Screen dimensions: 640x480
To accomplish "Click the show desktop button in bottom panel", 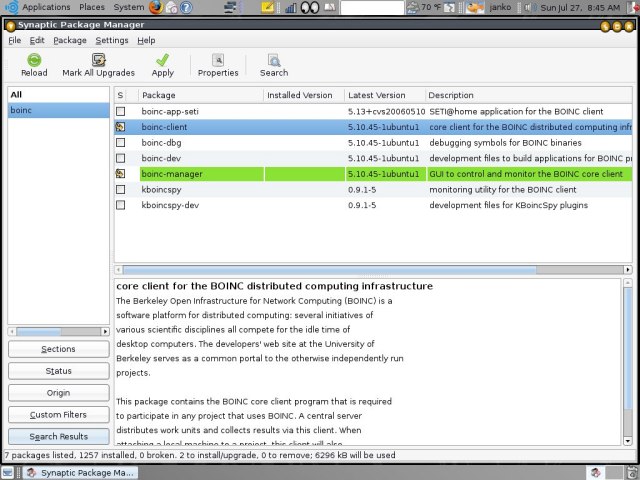I will pyautogui.click(x=8, y=472).
